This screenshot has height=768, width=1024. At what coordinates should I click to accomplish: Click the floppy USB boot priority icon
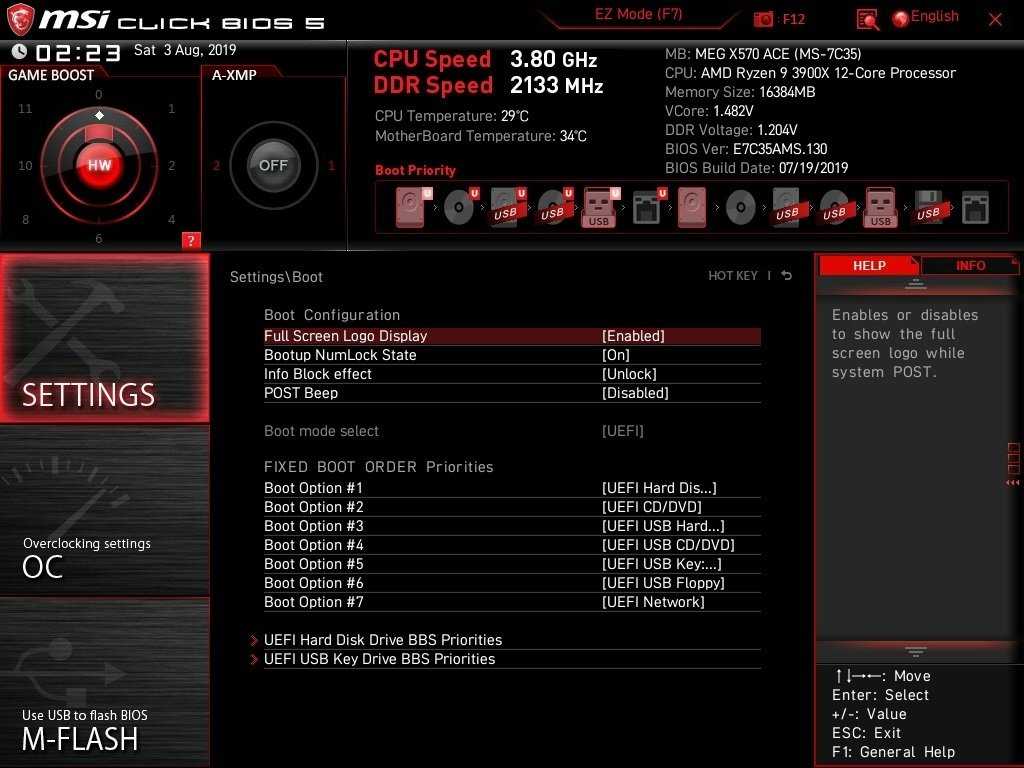(x=928, y=208)
